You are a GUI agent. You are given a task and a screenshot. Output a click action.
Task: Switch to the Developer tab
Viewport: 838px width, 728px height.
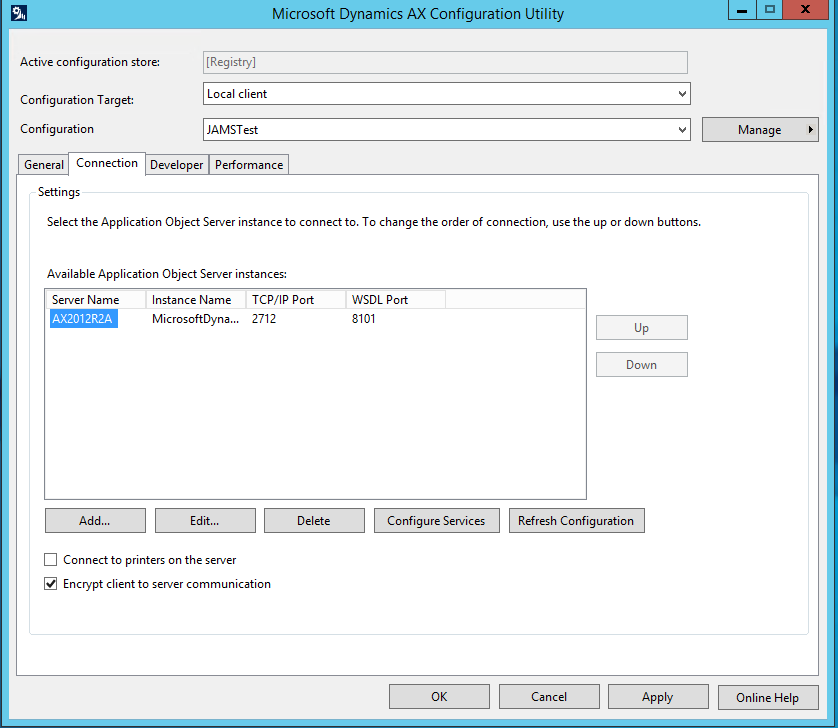click(x=176, y=163)
